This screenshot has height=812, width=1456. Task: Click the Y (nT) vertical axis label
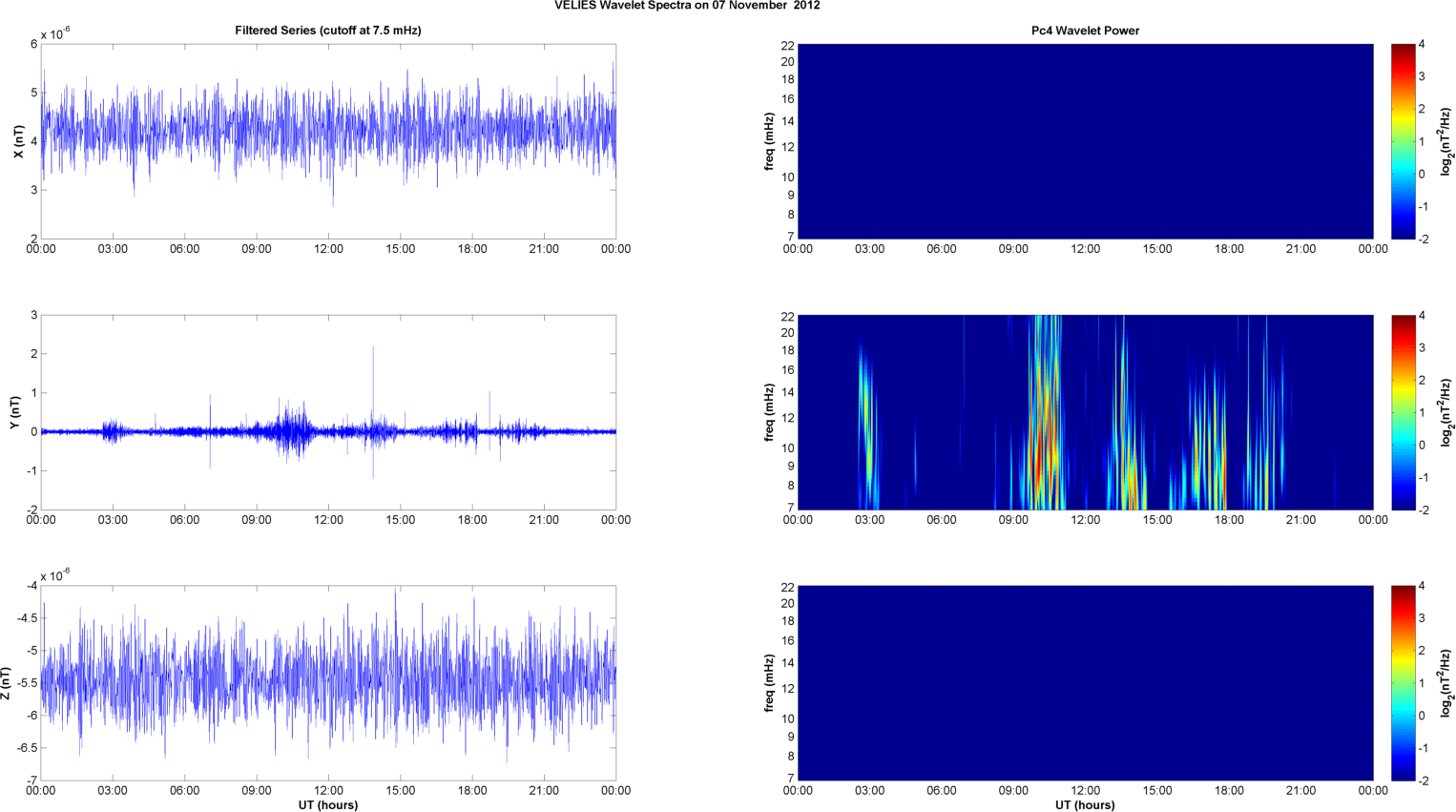coord(15,412)
